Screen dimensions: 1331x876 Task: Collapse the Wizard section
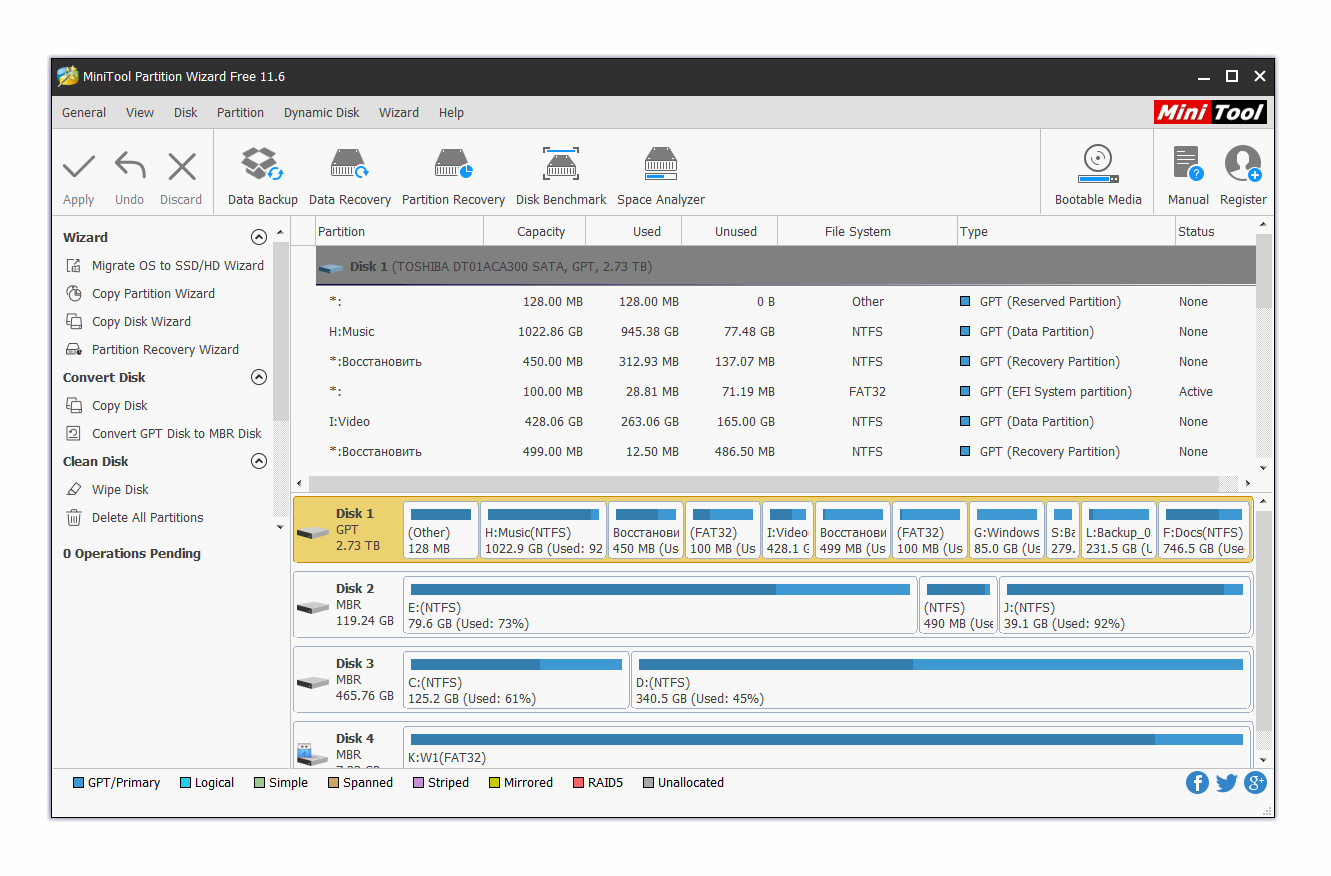(x=259, y=238)
